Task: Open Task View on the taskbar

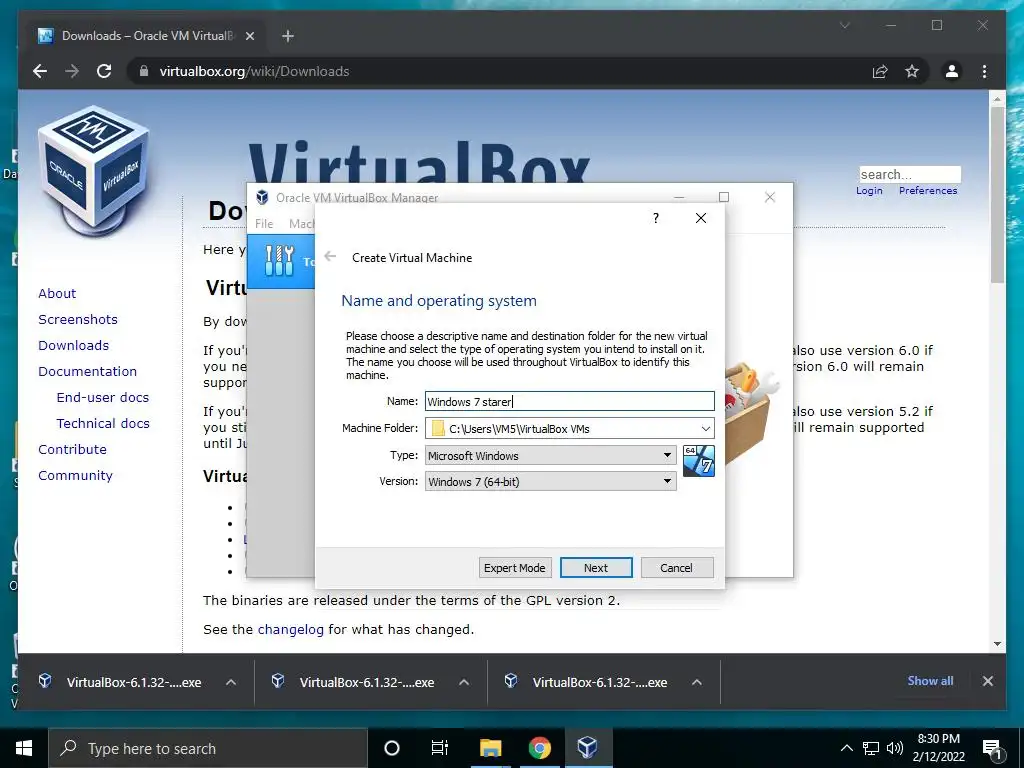Action: pos(440,748)
